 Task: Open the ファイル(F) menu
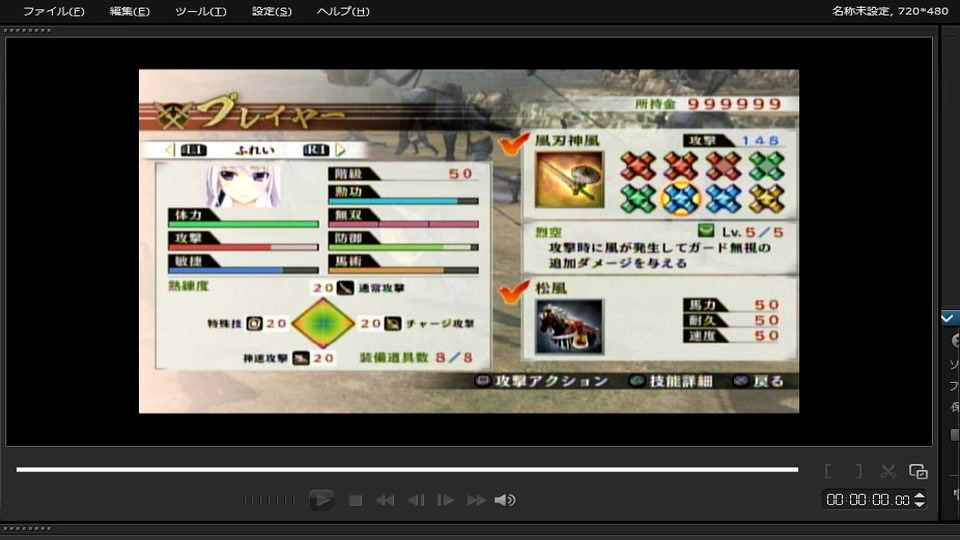pyautogui.click(x=53, y=11)
